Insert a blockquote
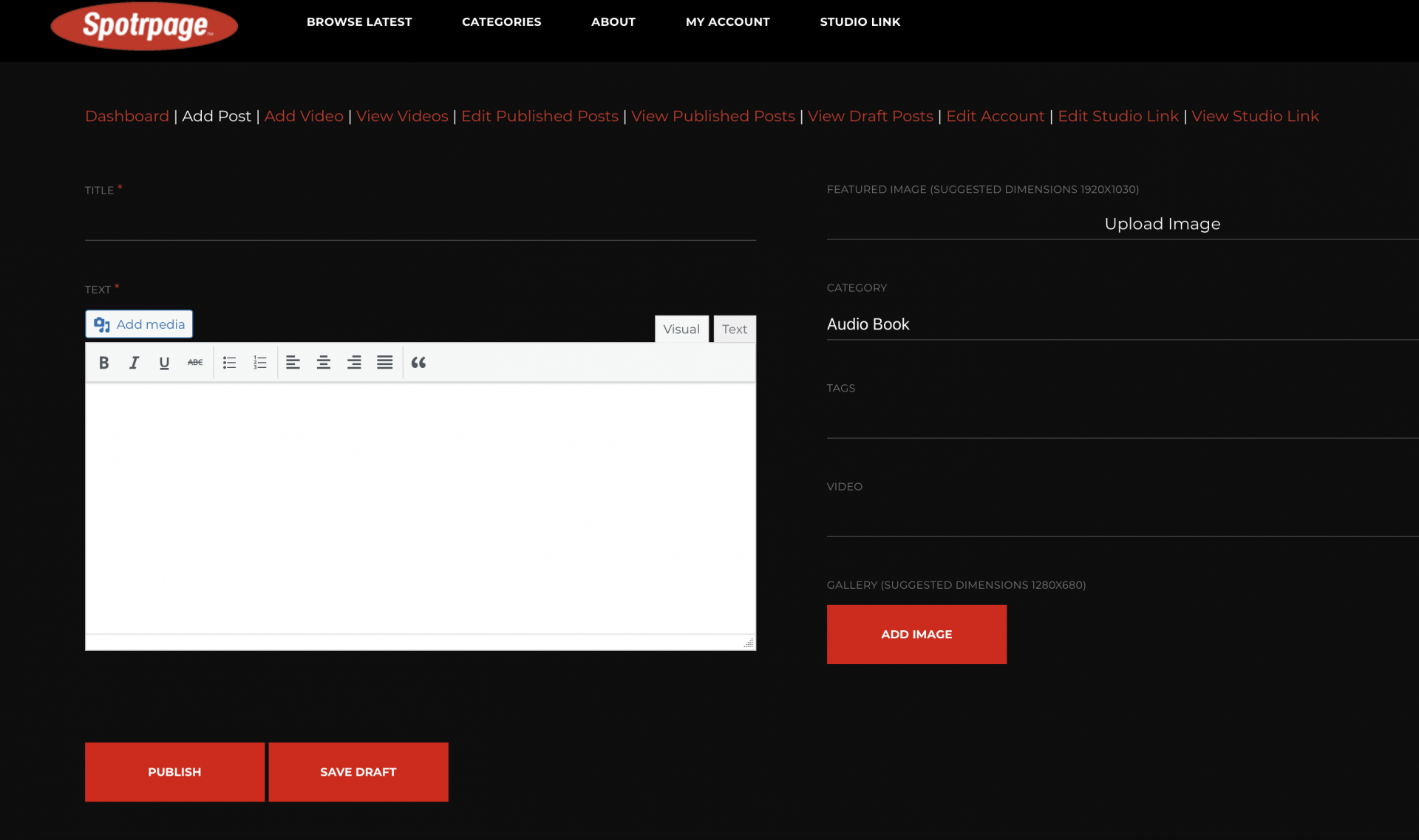This screenshot has height=840, width=1419. pos(418,363)
